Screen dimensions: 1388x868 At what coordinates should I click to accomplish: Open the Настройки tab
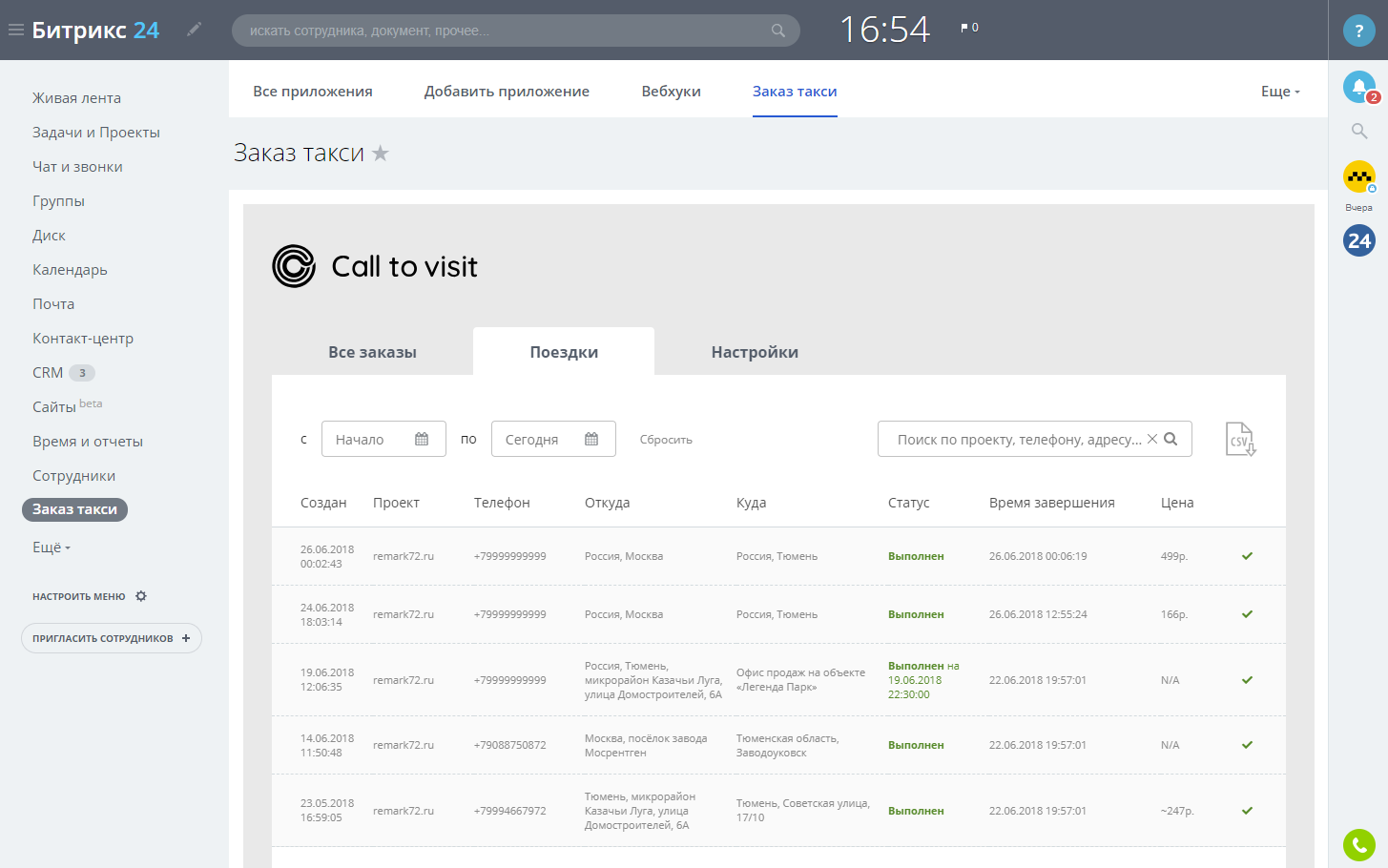755,352
